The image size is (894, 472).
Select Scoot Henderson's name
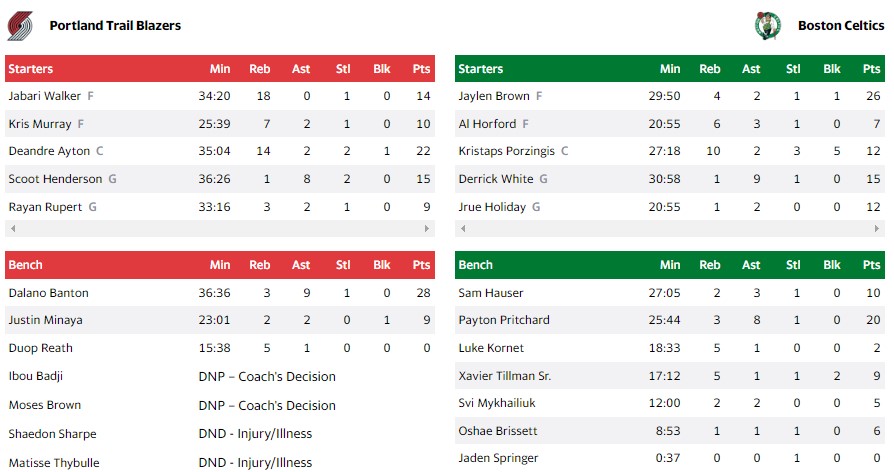tap(55, 179)
